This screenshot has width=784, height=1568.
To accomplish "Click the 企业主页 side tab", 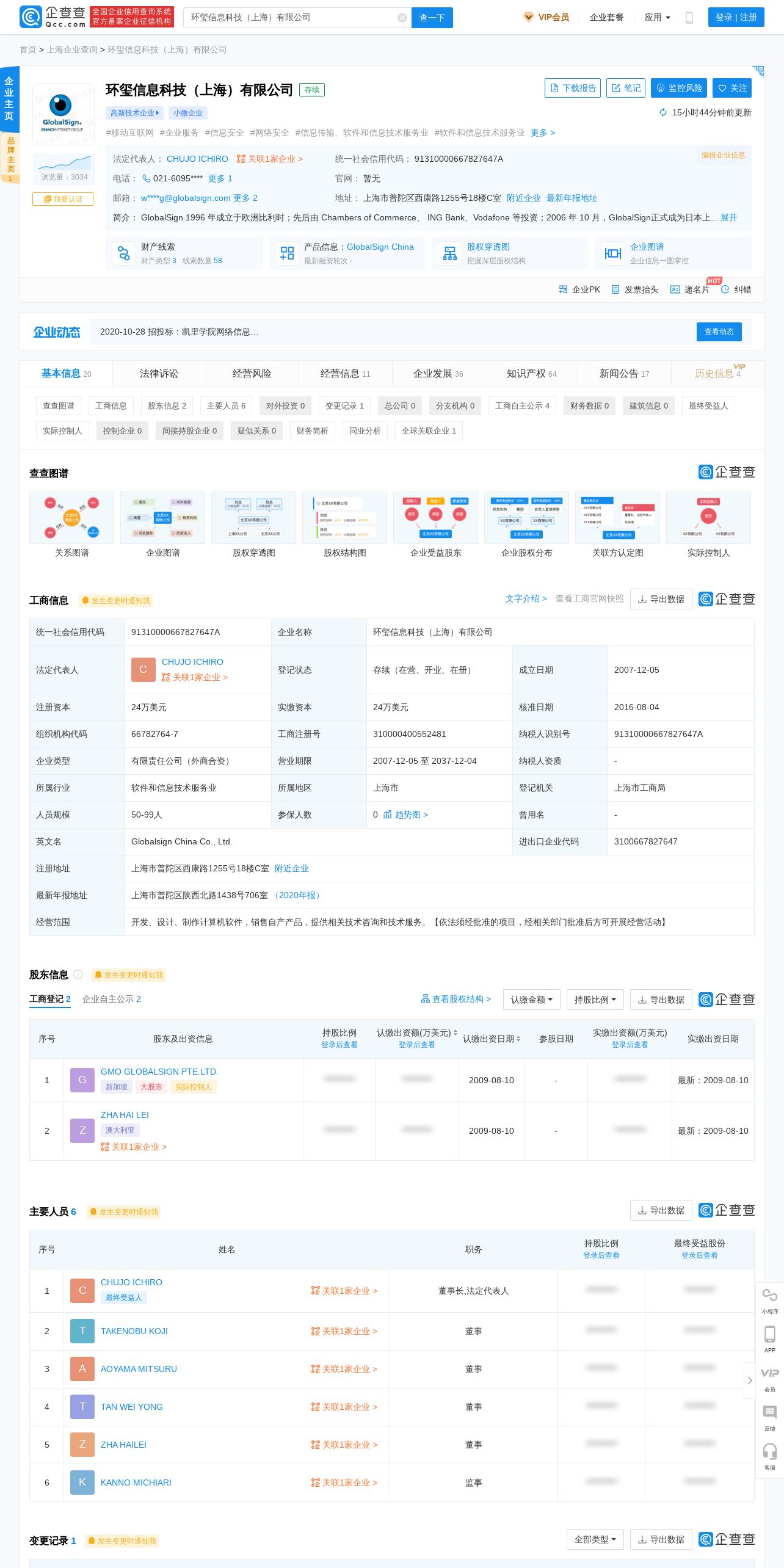I will pos(9,98).
